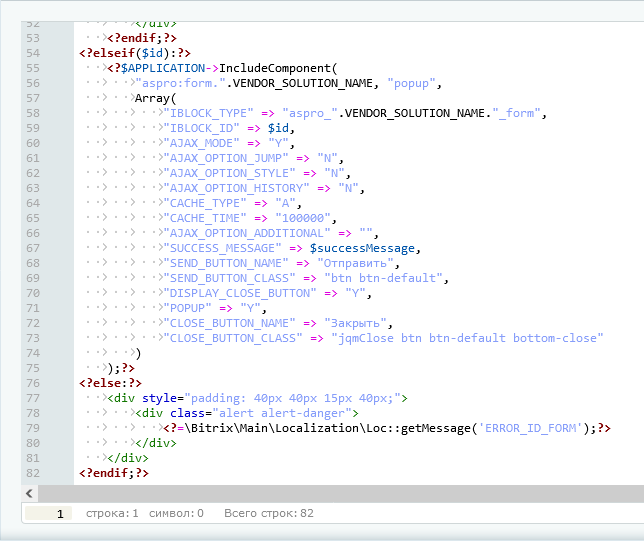Click the 'IncludeComponent(' text
Screen dimensions: 644x542
click(278, 68)
